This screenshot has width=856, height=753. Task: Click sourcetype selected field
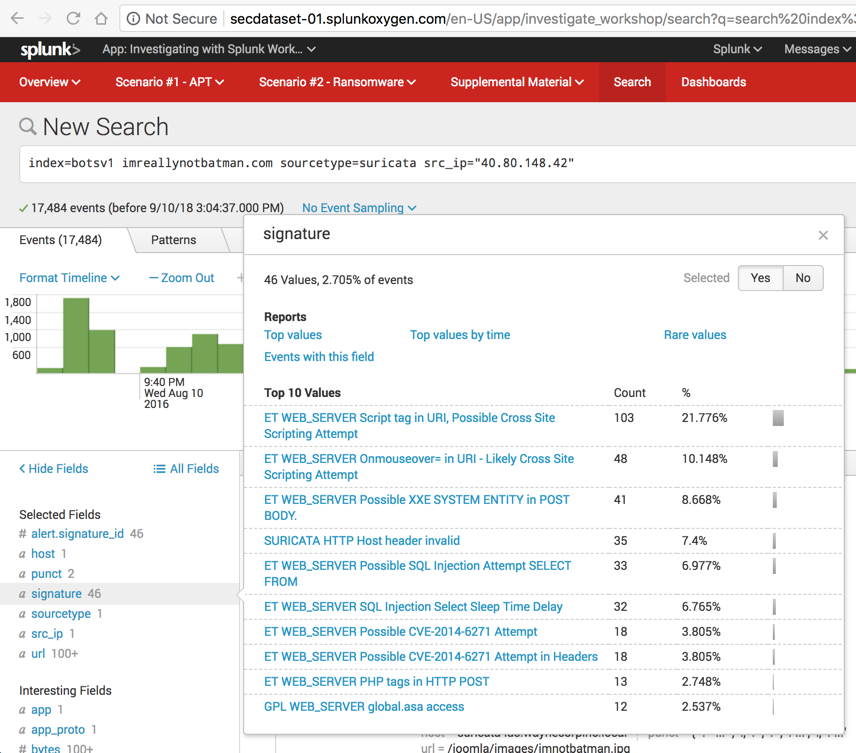point(61,614)
